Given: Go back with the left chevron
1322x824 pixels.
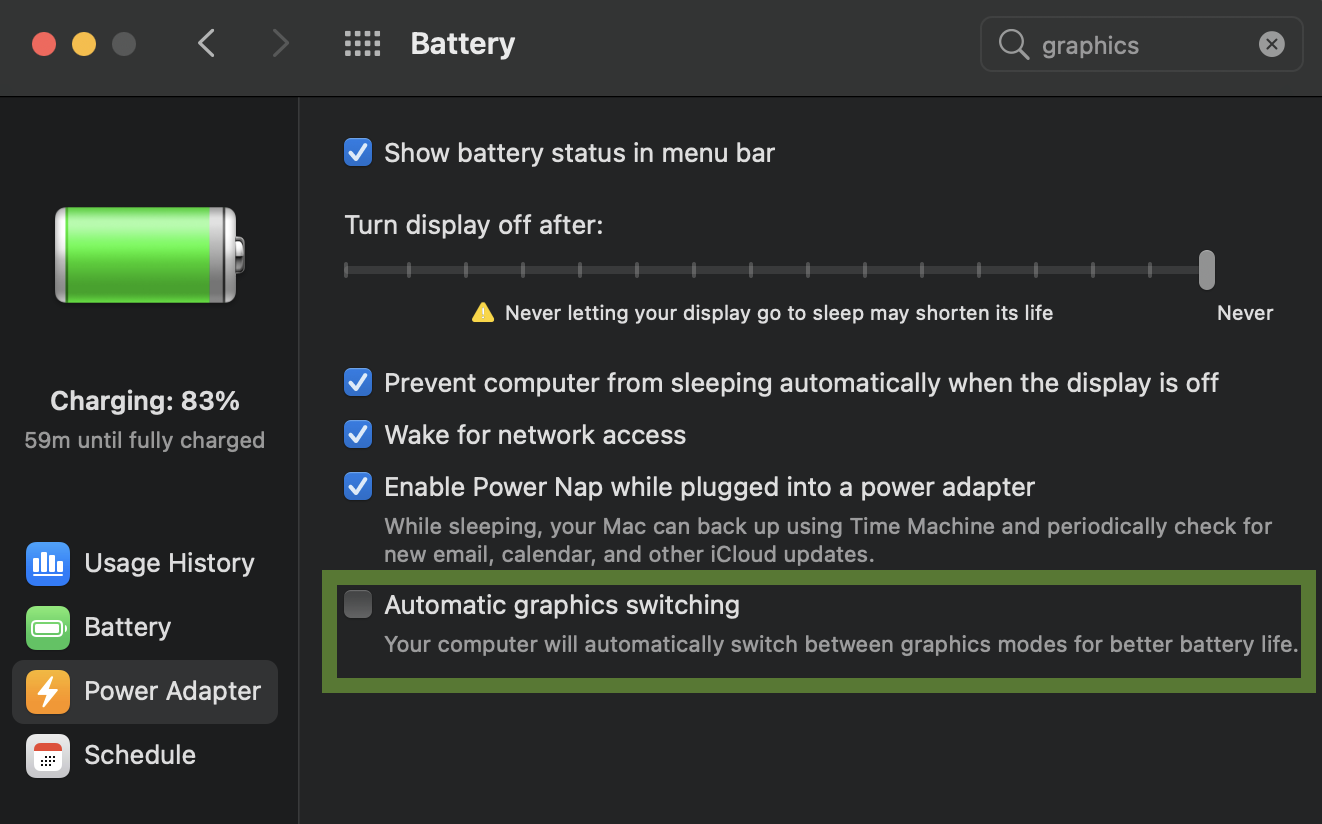Looking at the screenshot, I should pyautogui.click(x=207, y=44).
